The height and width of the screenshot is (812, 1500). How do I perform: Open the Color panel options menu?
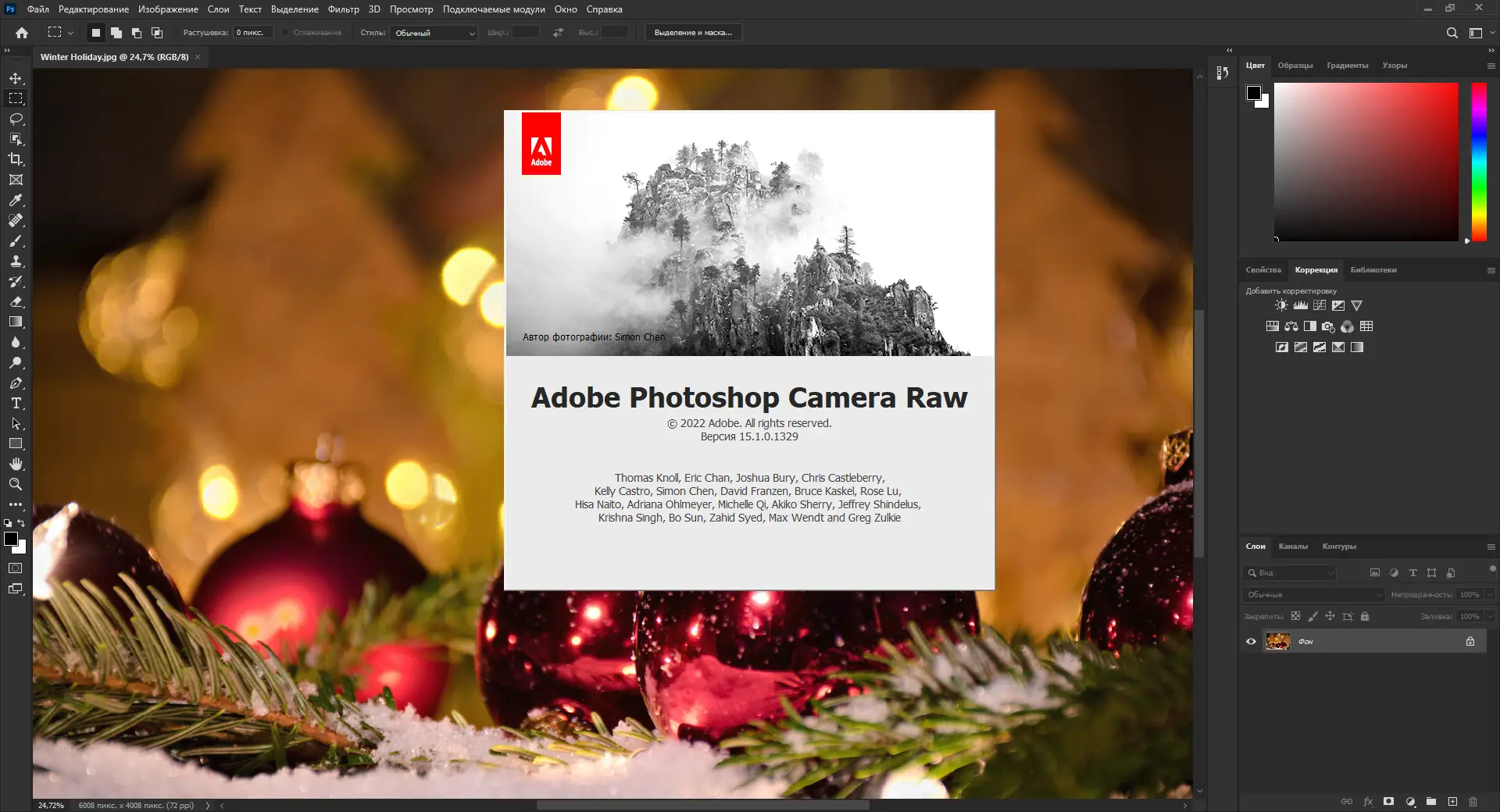tap(1491, 66)
